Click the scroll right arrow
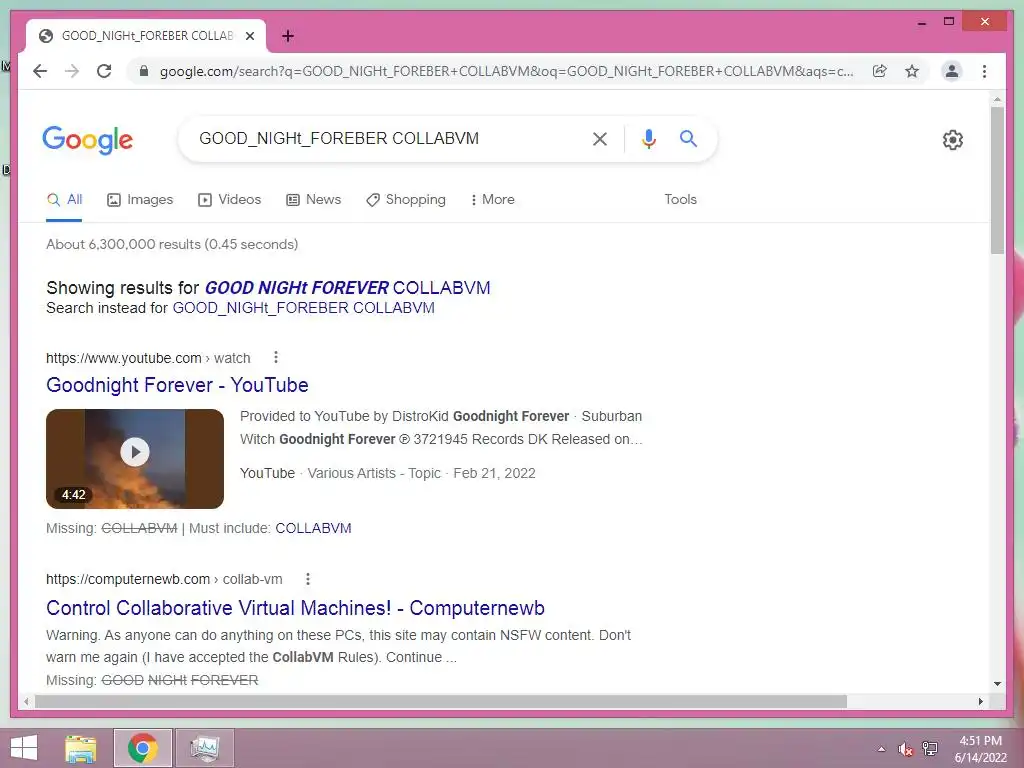The height and width of the screenshot is (768, 1024). click(980, 701)
